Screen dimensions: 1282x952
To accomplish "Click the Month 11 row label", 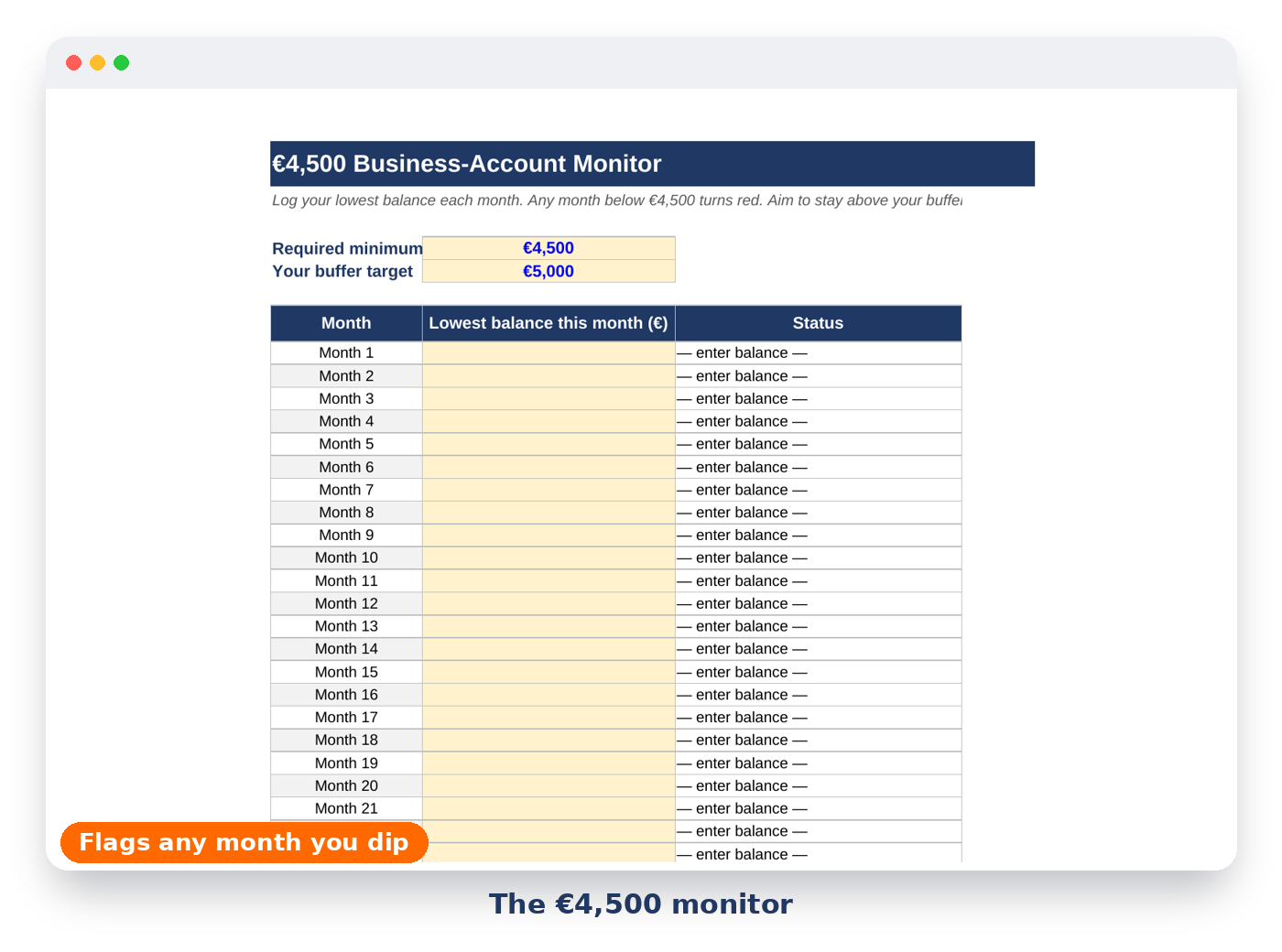I will pos(346,580).
